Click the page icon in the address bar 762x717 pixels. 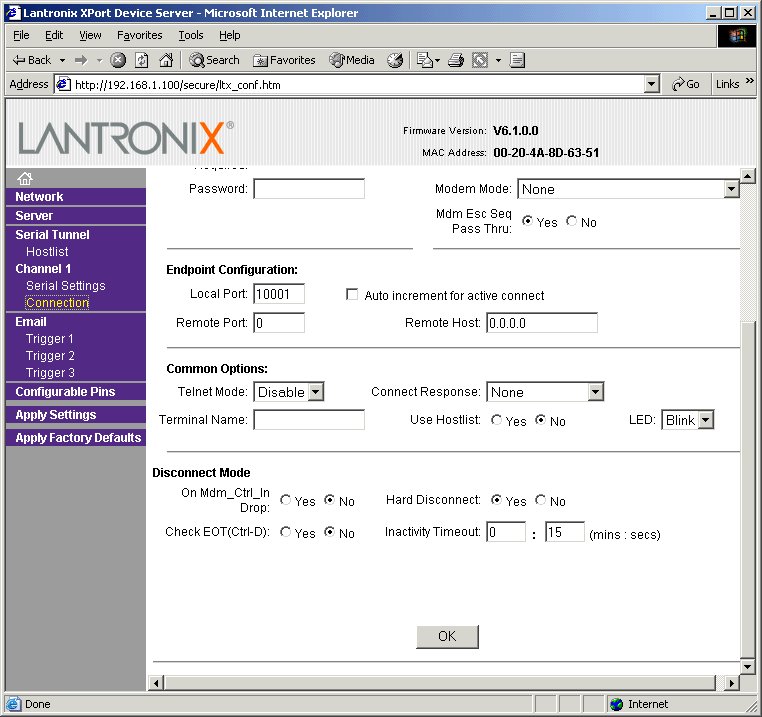coord(63,85)
